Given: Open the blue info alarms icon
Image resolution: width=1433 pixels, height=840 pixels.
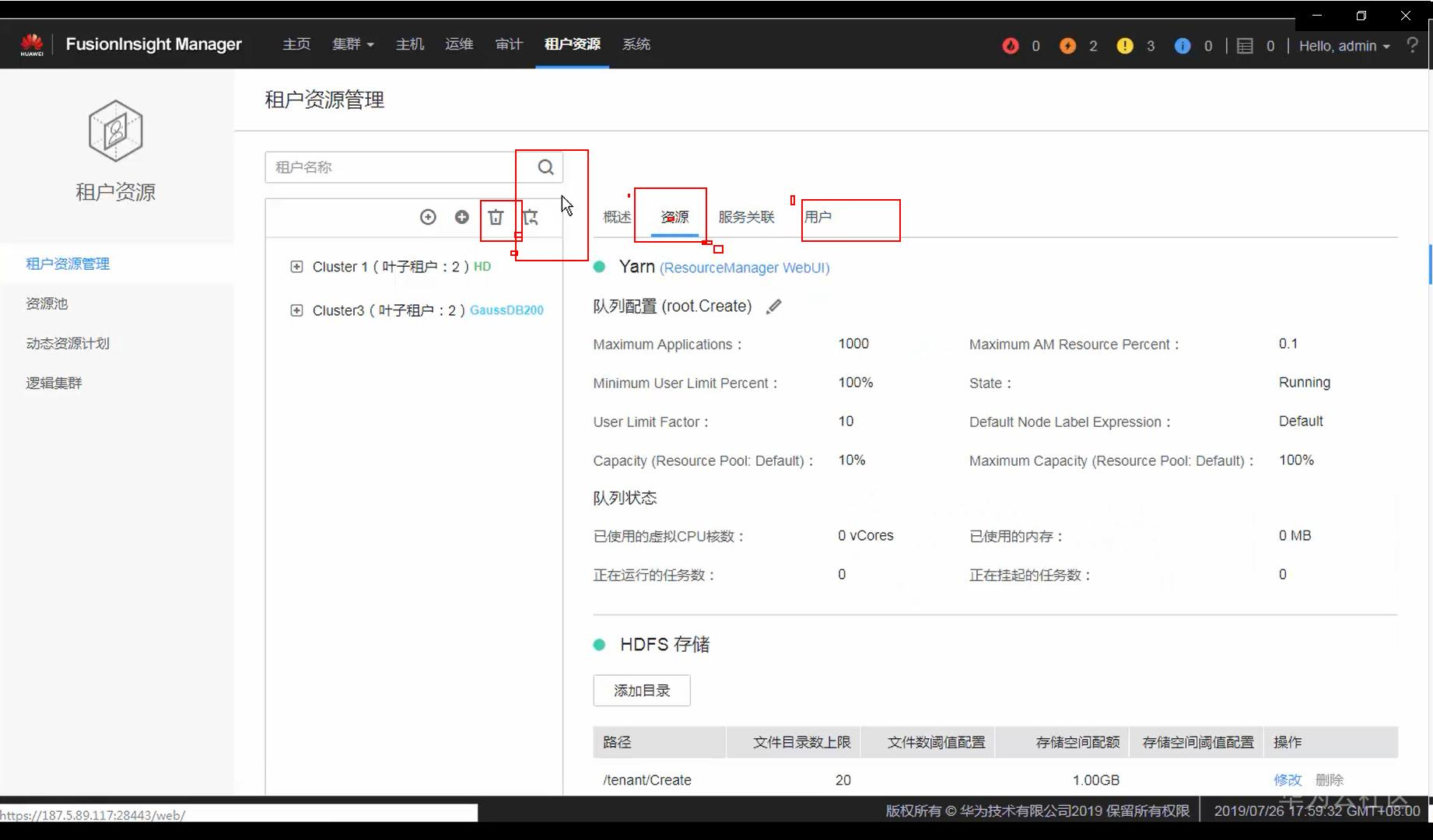Looking at the screenshot, I should tap(1182, 46).
